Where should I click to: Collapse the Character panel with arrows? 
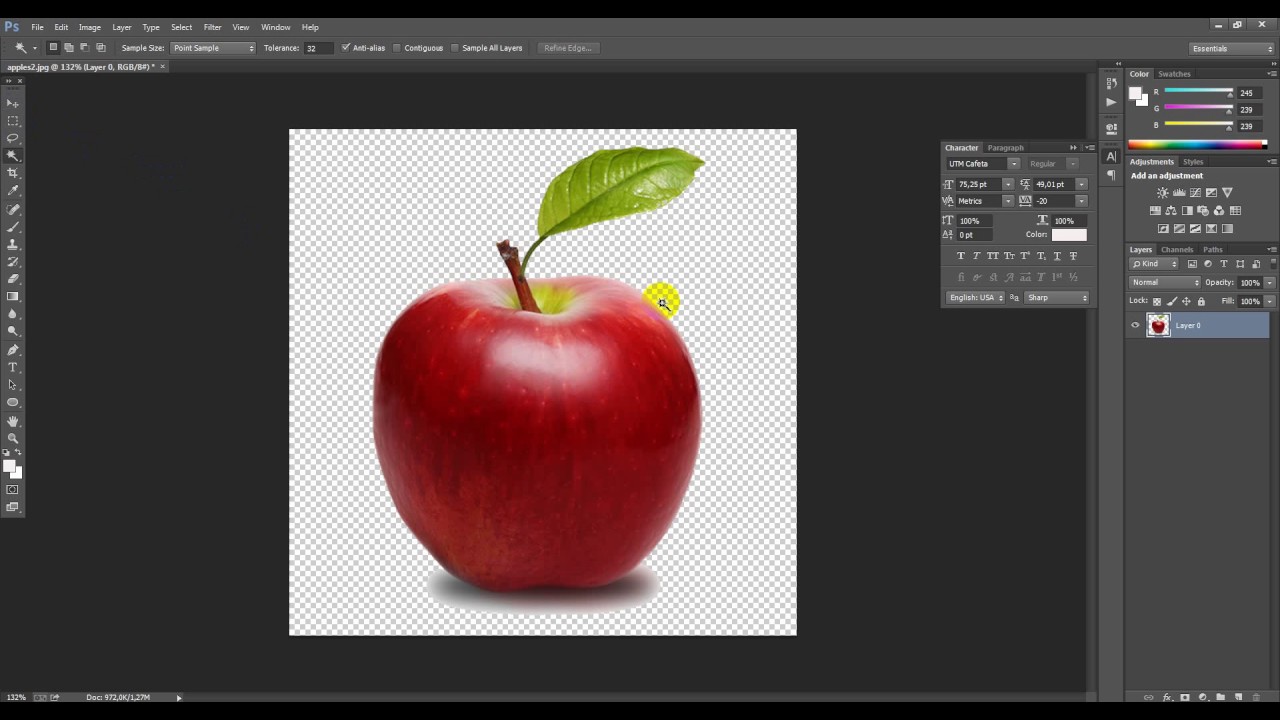pyautogui.click(x=1074, y=148)
